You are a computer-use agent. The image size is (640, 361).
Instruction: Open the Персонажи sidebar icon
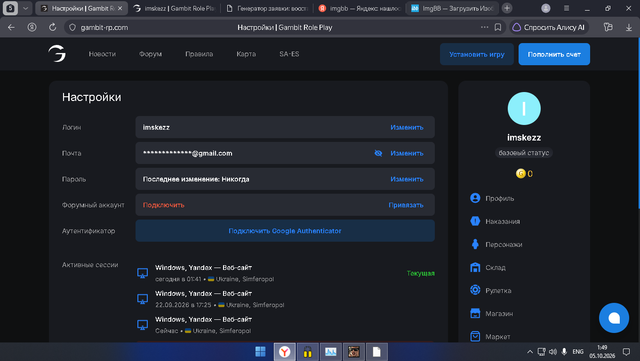tap(475, 244)
